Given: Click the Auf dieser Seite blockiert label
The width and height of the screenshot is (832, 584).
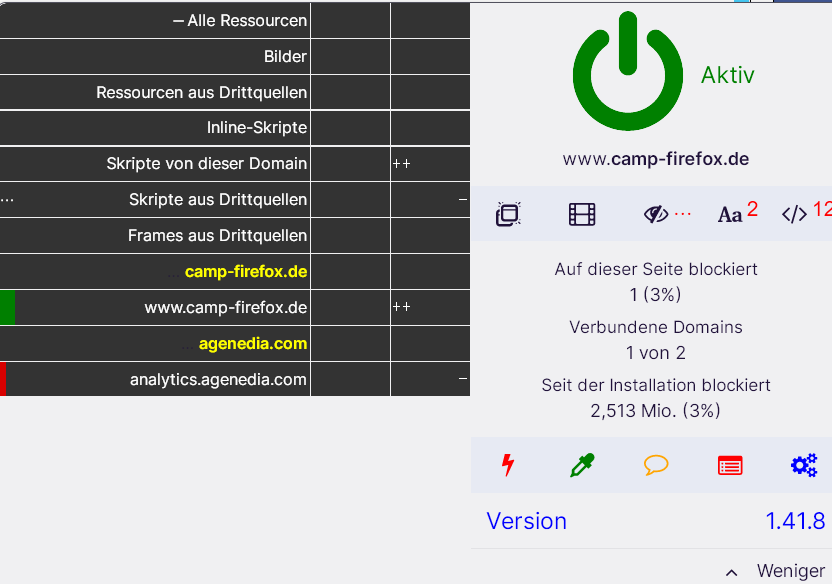Looking at the screenshot, I should coord(656,269).
